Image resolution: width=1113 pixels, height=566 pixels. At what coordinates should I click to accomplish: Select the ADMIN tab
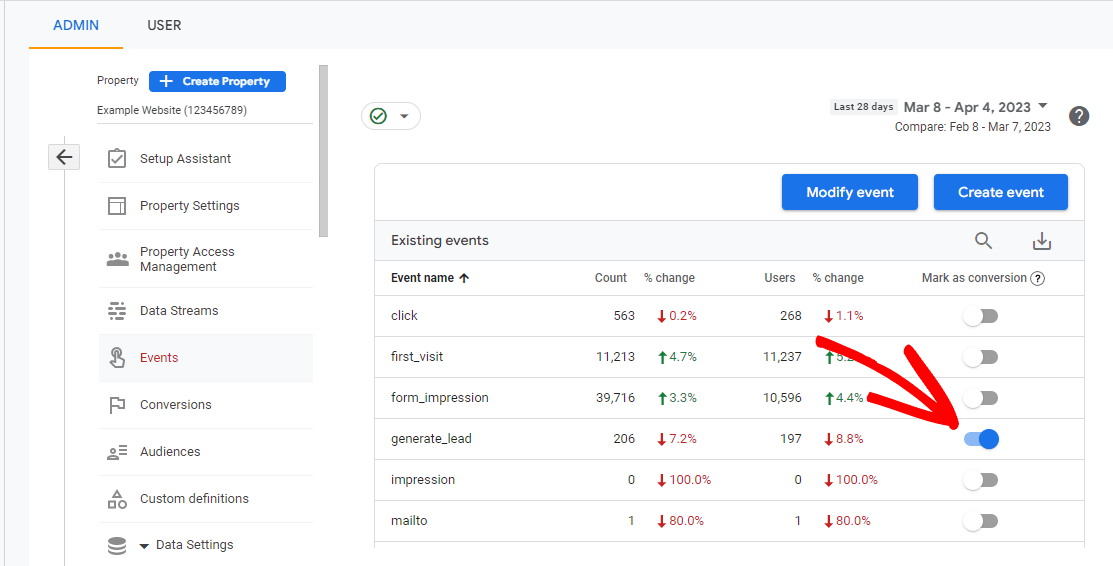tap(76, 25)
